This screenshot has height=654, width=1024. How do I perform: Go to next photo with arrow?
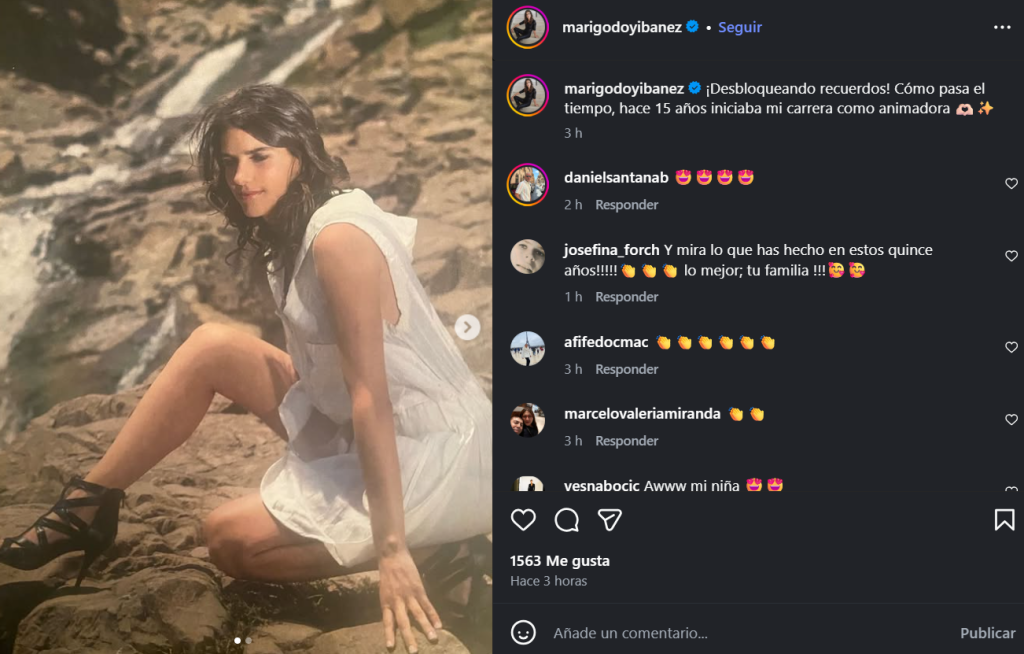point(467,327)
